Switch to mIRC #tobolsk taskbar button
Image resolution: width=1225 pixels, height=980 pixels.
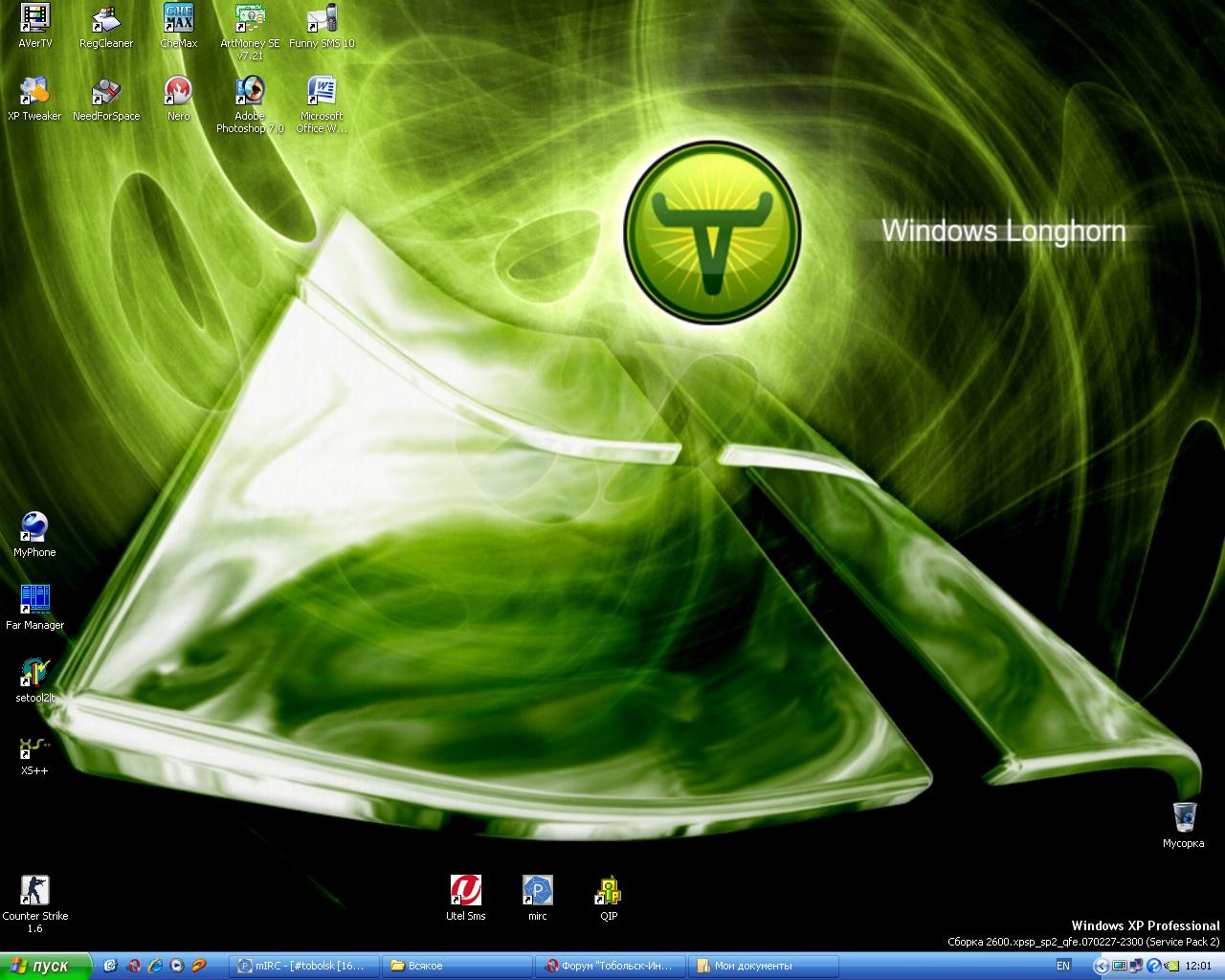pos(306,966)
